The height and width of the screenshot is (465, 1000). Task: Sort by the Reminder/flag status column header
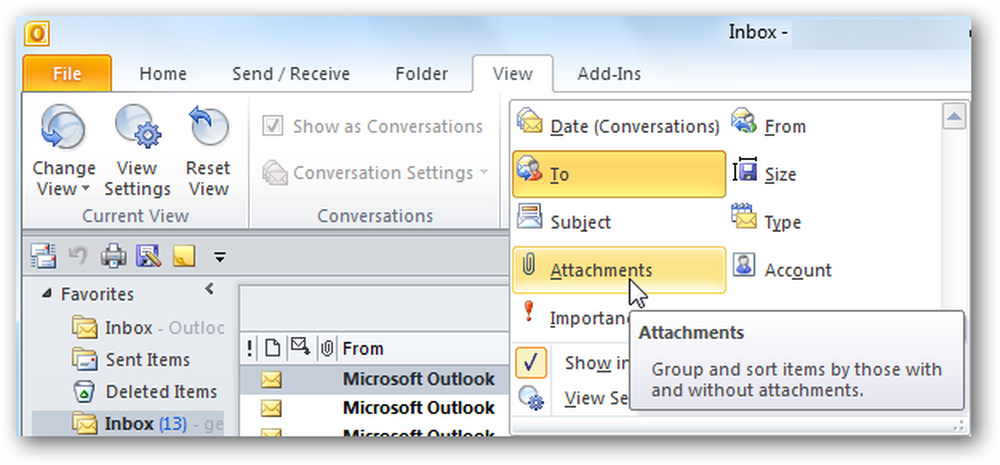[300, 348]
